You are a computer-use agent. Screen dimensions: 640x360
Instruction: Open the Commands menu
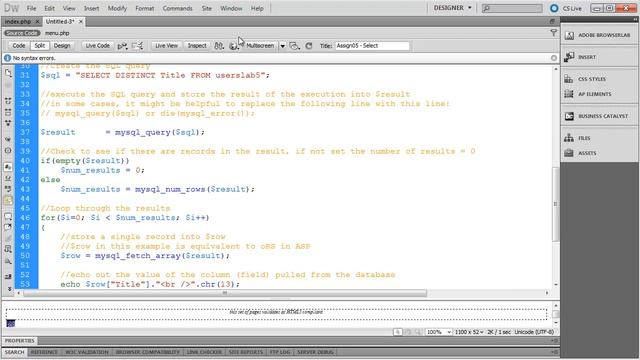[178, 8]
